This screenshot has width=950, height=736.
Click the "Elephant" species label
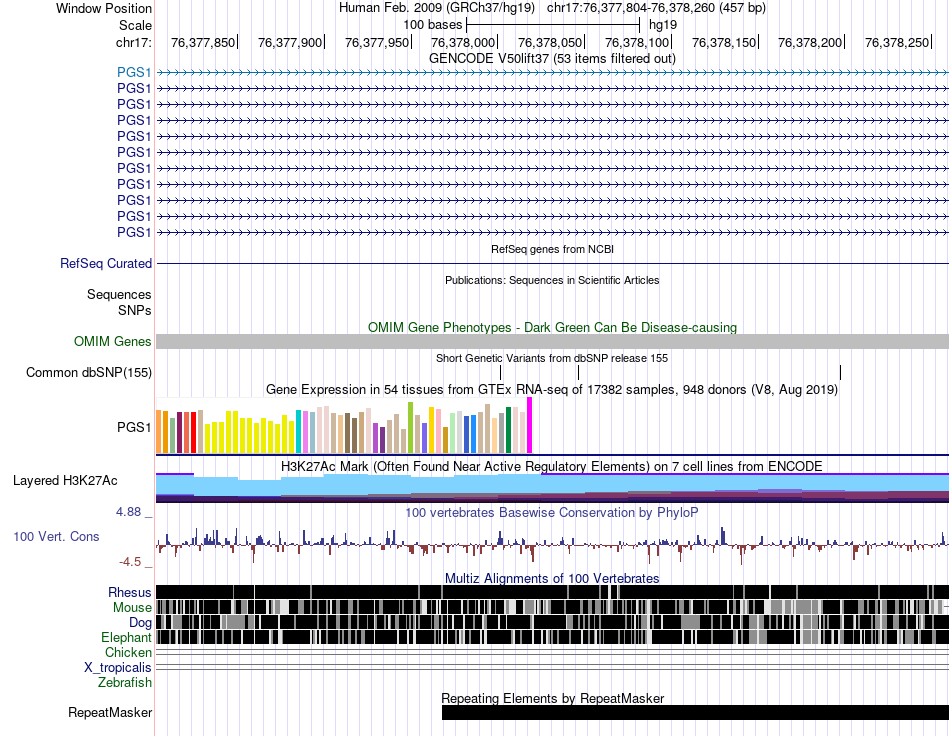click(x=127, y=638)
